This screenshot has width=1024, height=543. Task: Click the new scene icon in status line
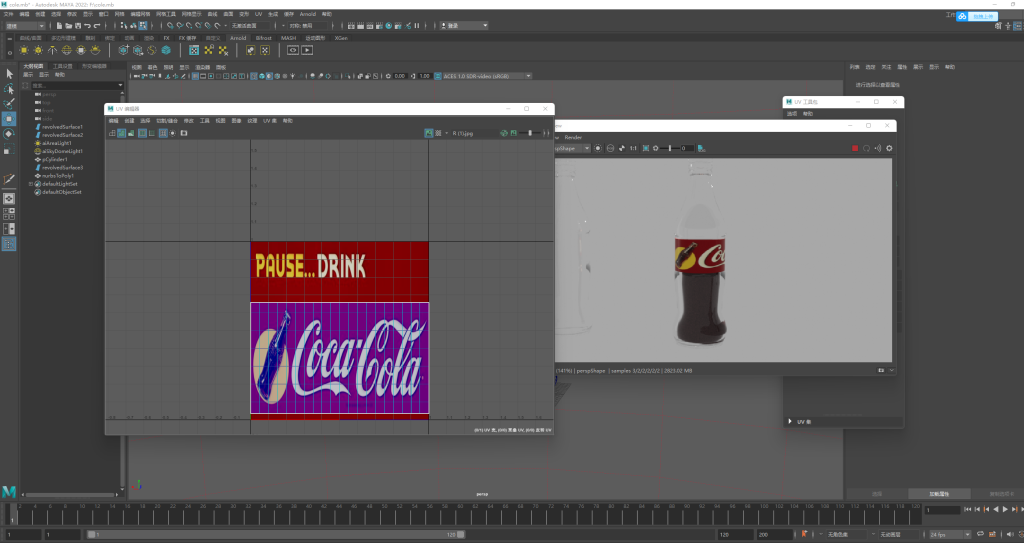click(59, 25)
